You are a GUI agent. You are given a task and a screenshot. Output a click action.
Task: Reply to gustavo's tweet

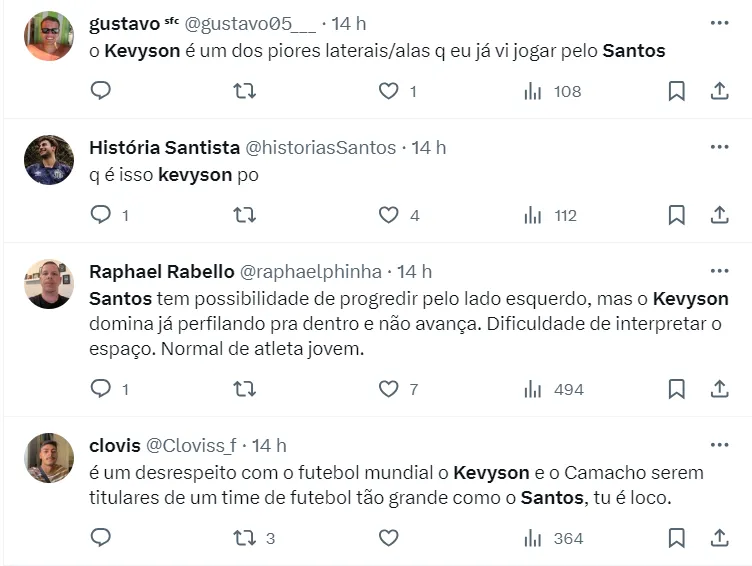100,91
